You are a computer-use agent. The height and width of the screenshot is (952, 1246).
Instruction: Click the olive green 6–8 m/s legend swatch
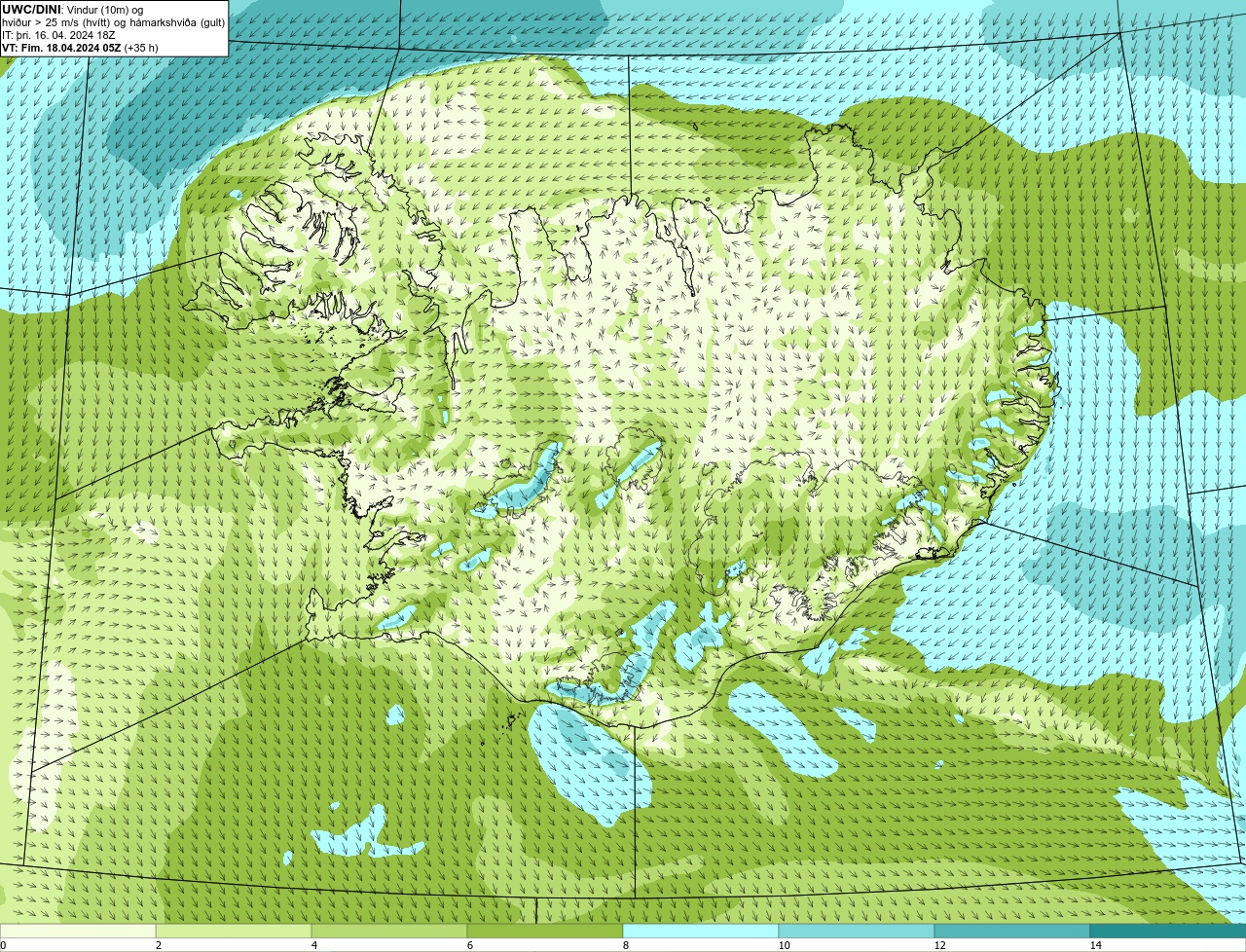click(545, 931)
